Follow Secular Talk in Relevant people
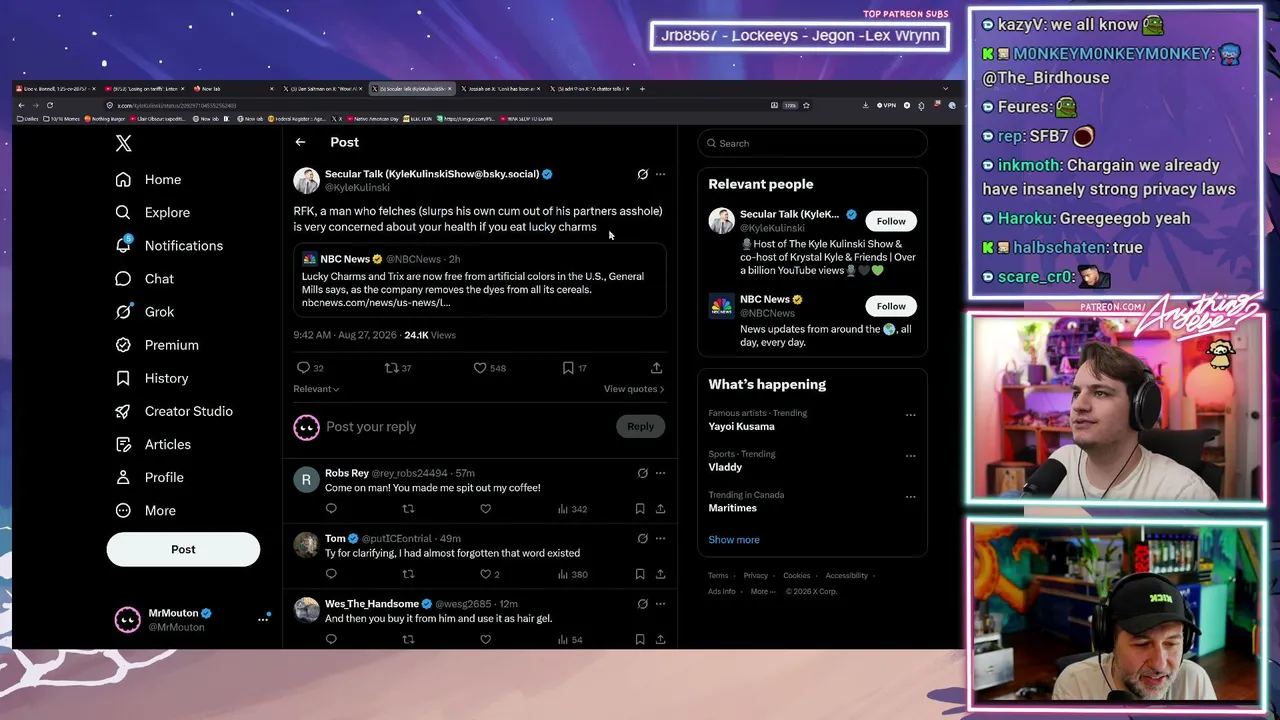Viewport: 1280px width, 720px height. (x=891, y=221)
